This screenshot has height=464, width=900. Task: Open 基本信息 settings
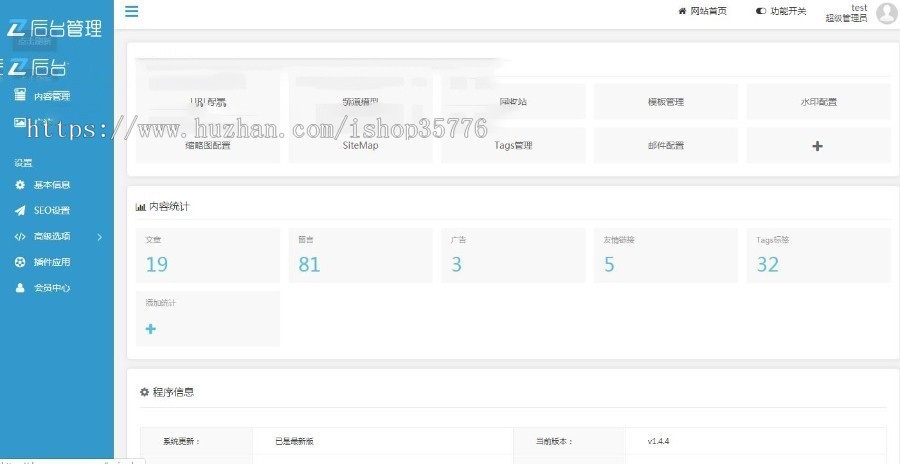coord(43,185)
